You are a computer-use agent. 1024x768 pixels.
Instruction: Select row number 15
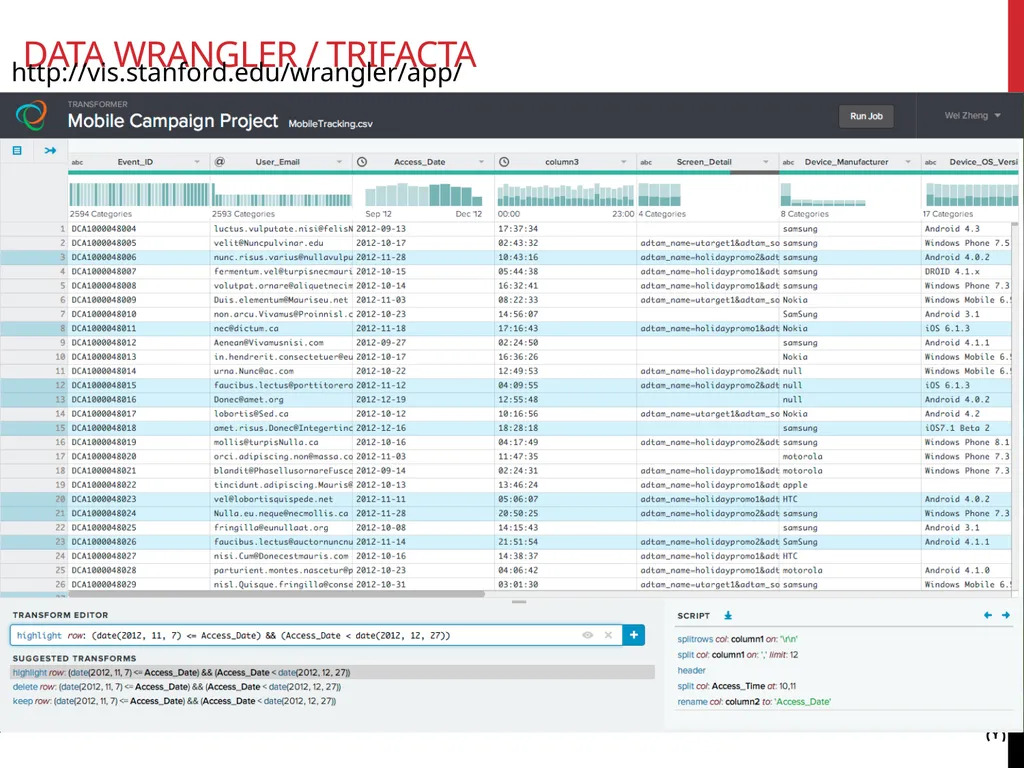pyautogui.click(x=34, y=428)
